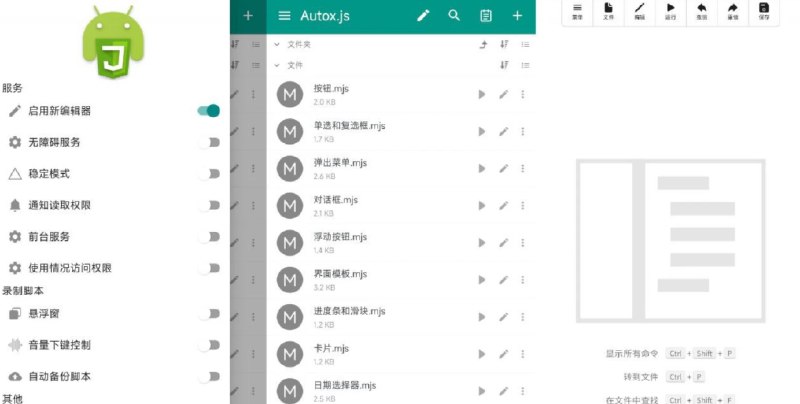Run the 界面模板.mjs script
This screenshot has width=800, height=404.
click(481, 280)
